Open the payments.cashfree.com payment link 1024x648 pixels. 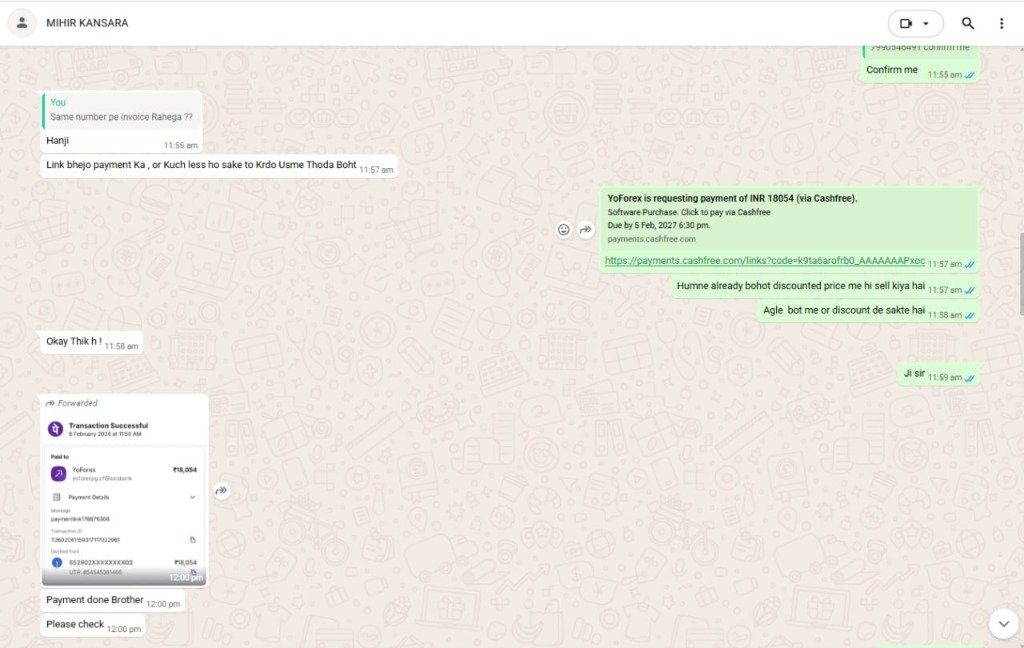(x=764, y=261)
